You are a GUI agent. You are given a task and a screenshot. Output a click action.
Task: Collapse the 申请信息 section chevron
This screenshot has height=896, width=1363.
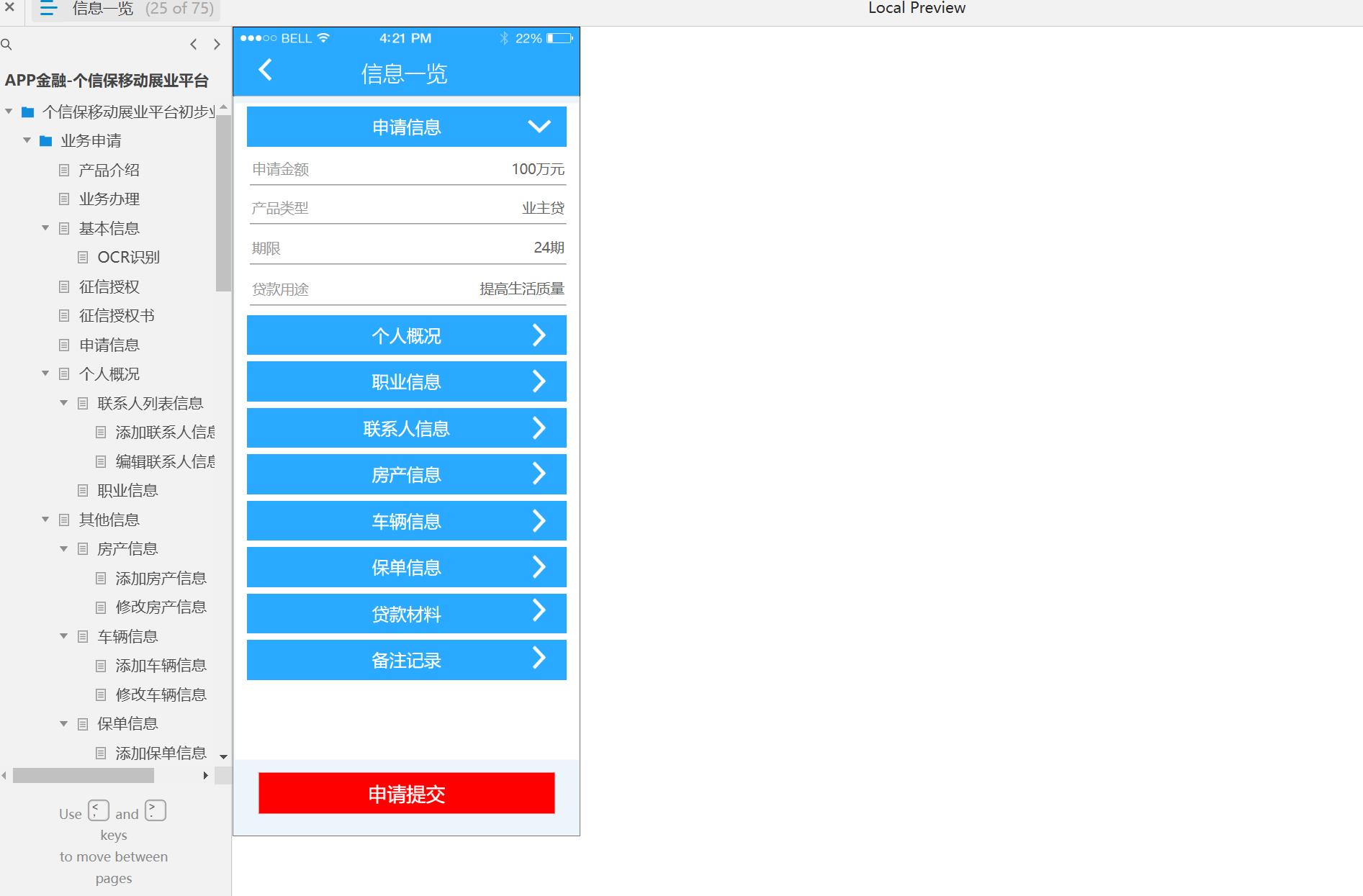pyautogui.click(x=539, y=127)
